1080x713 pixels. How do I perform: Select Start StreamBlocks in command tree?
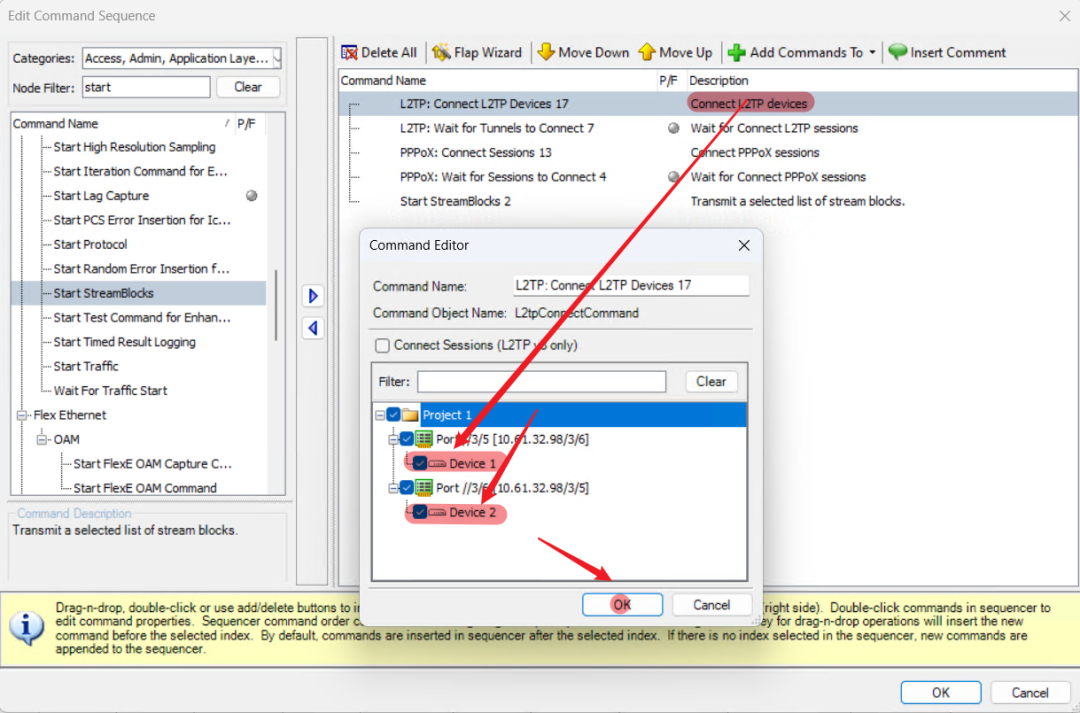(103, 293)
